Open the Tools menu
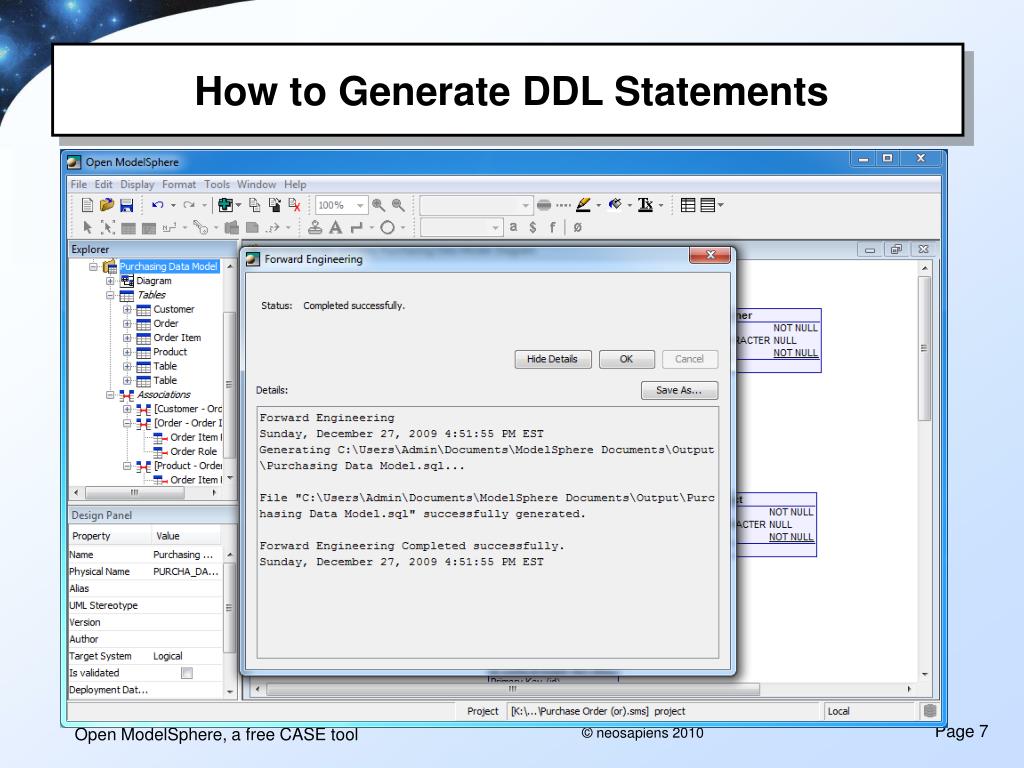The height and width of the screenshot is (768, 1024). 217,185
